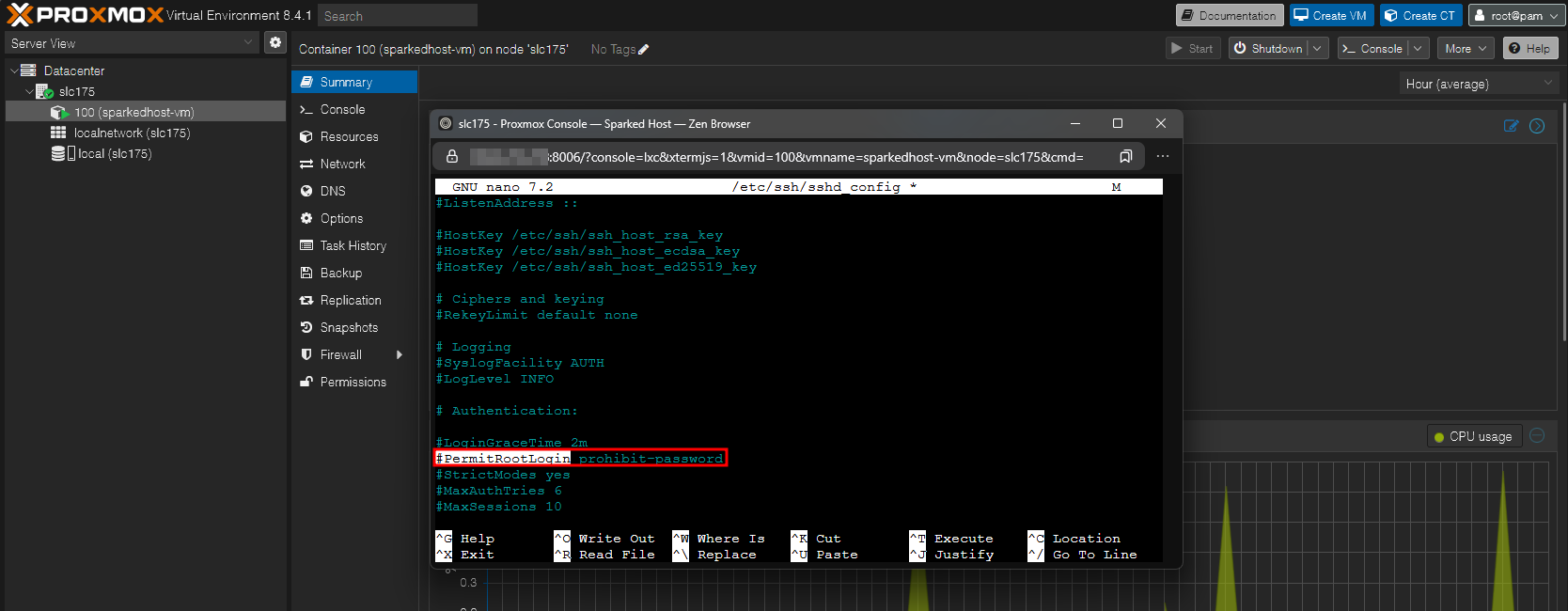Click the '#StrictModes yes' line in nano
Viewport: 1568px width, 611px height.
pyautogui.click(x=503, y=475)
